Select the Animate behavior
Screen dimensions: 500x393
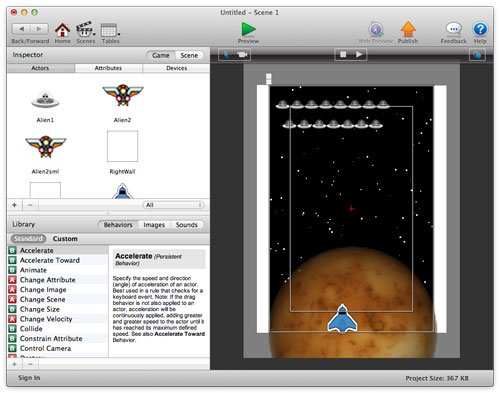(58, 270)
